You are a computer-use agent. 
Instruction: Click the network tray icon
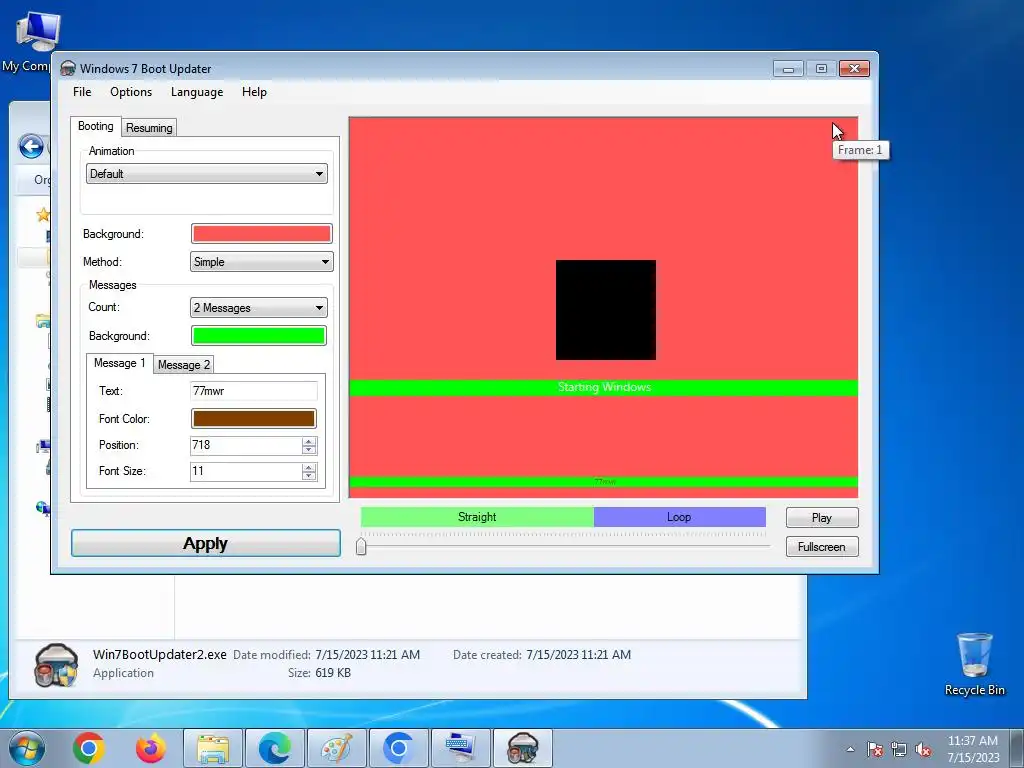(x=899, y=749)
